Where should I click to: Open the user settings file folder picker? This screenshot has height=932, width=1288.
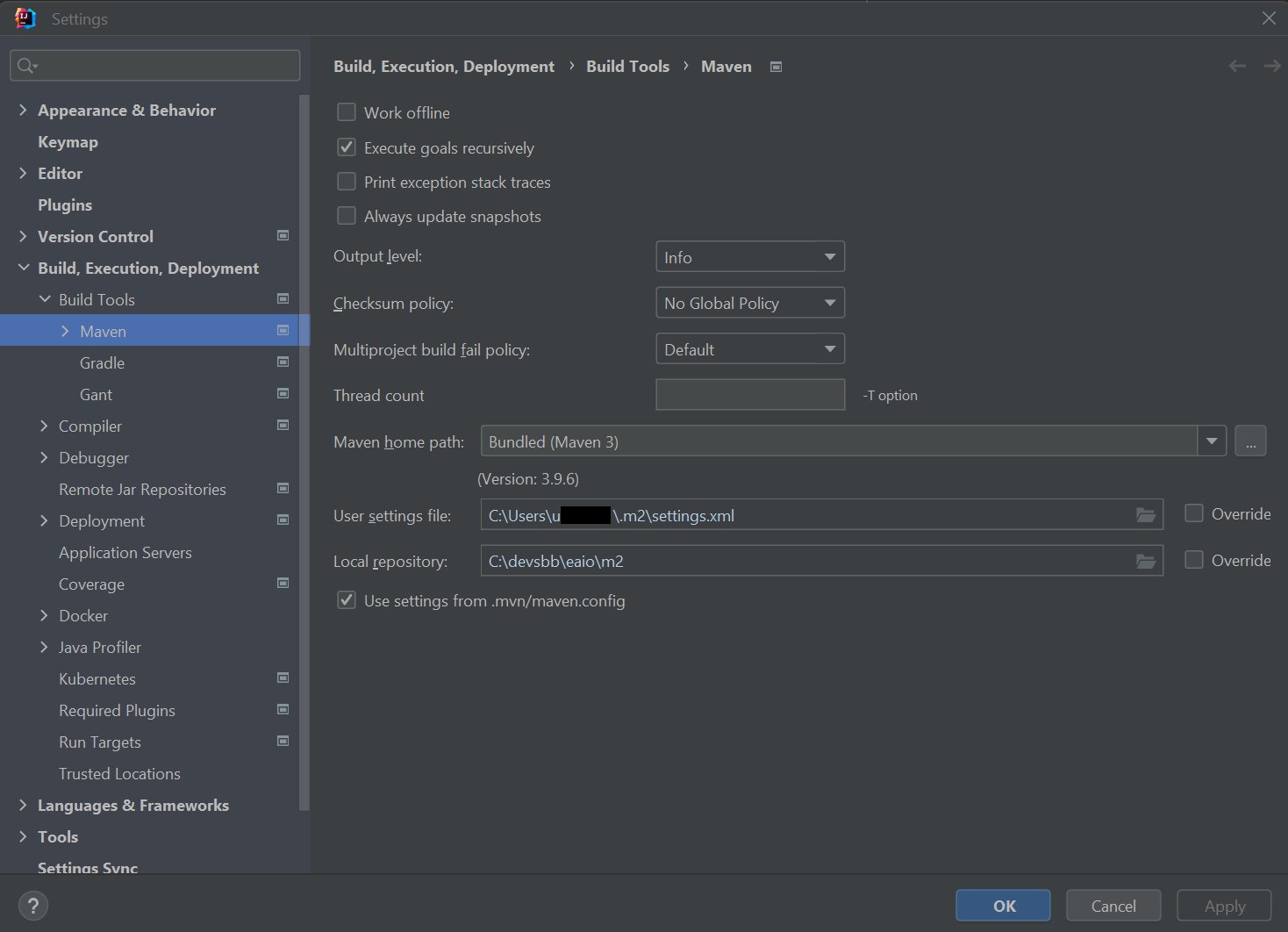[x=1146, y=515]
